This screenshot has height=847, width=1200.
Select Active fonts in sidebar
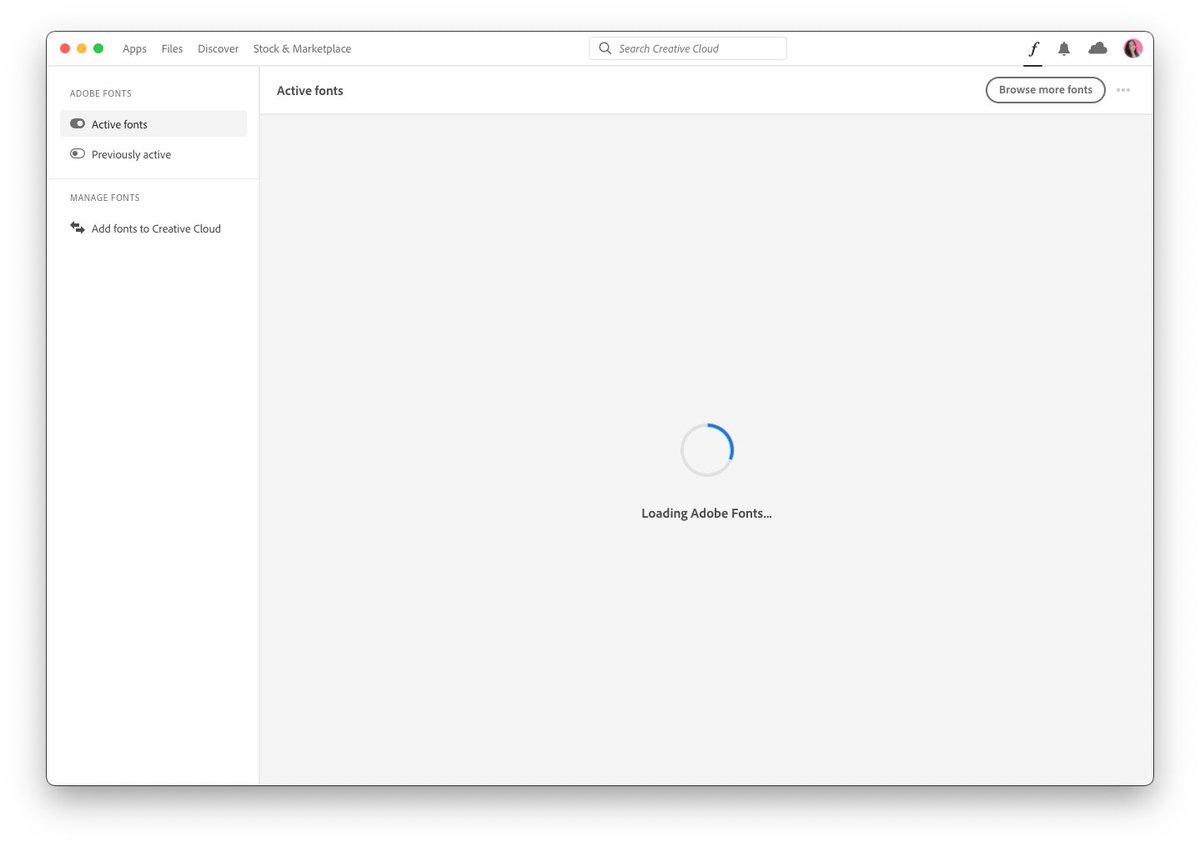[x=153, y=124]
